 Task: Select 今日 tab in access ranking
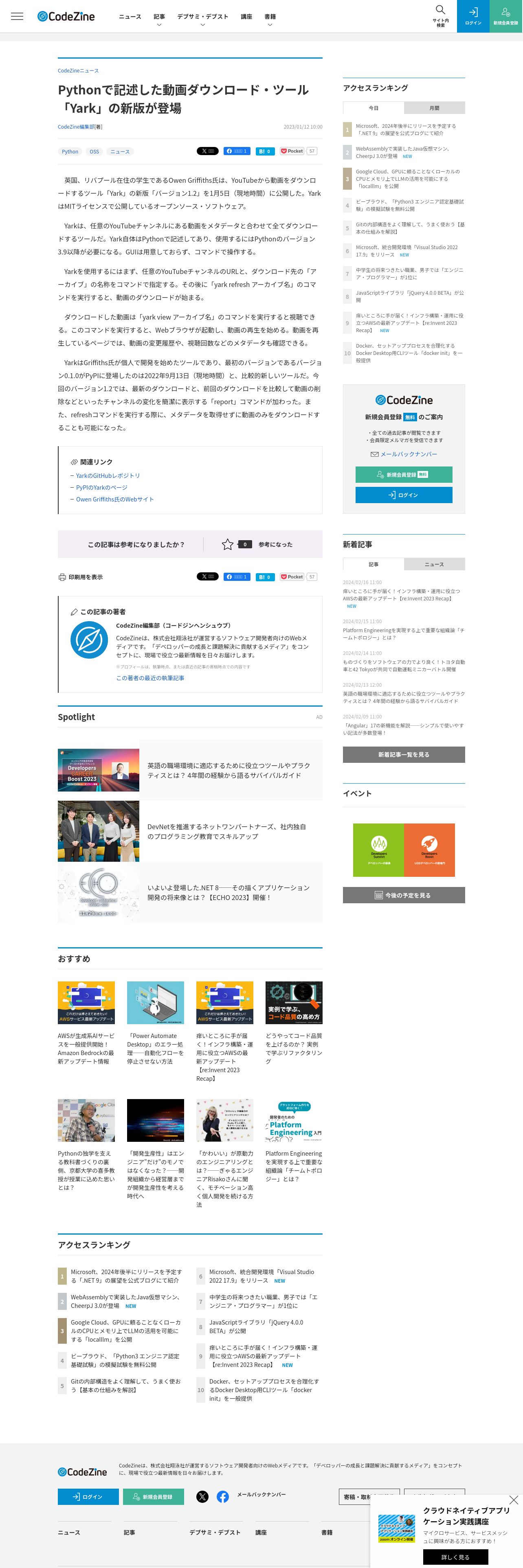[373, 108]
